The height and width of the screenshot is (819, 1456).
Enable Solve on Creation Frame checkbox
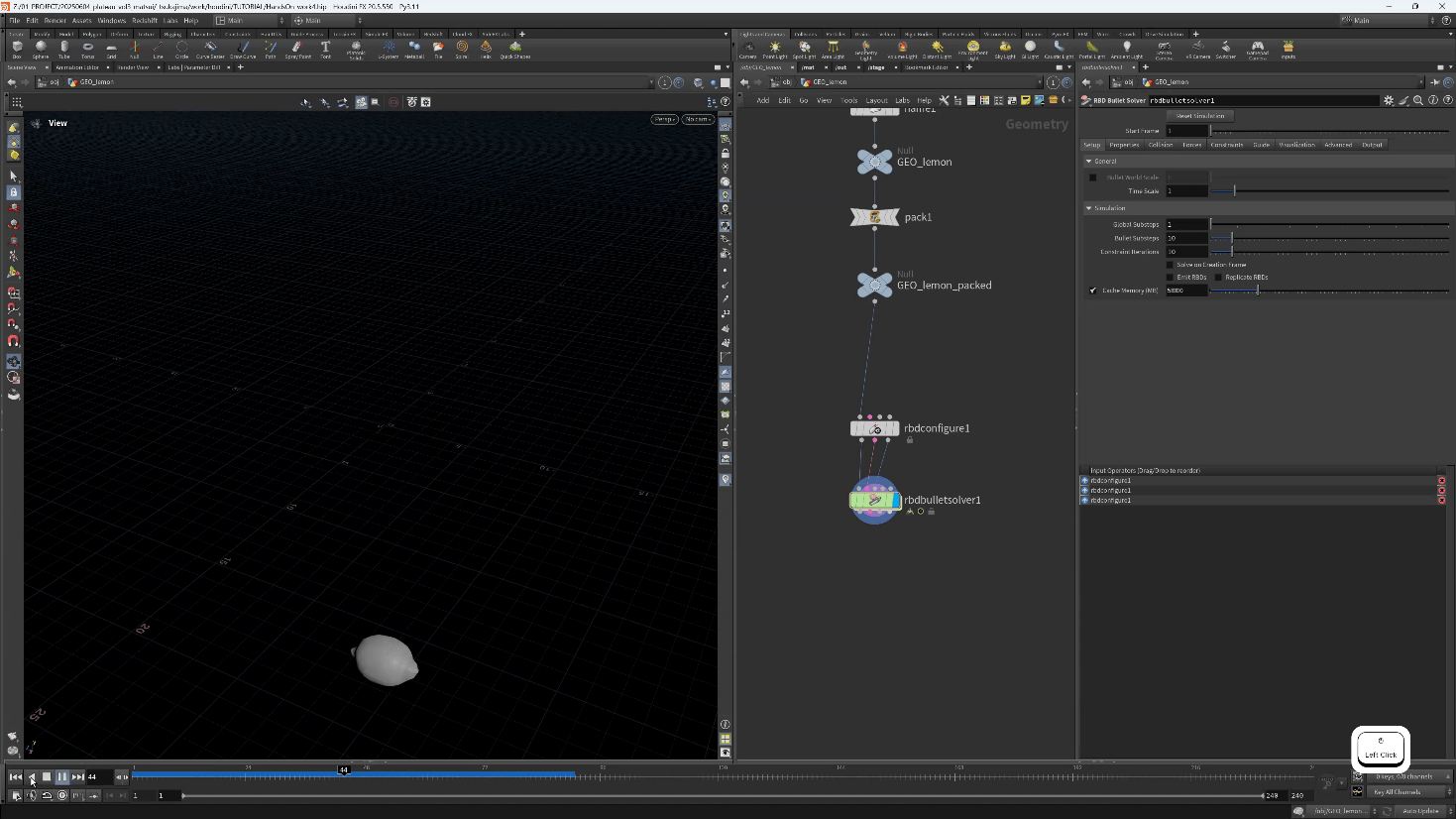click(1171, 265)
